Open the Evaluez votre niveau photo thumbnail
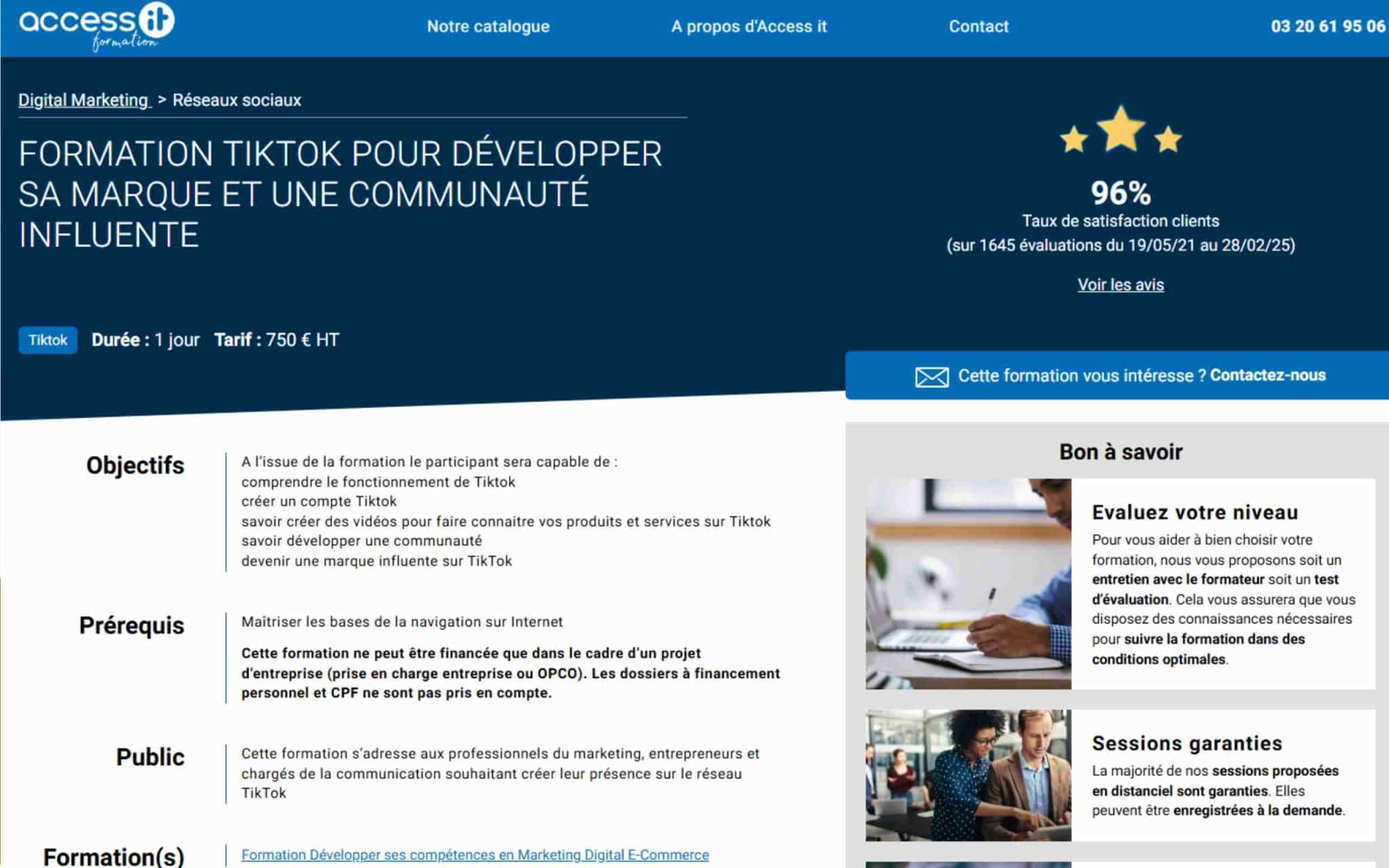Image resolution: width=1389 pixels, height=868 pixels. (x=969, y=584)
